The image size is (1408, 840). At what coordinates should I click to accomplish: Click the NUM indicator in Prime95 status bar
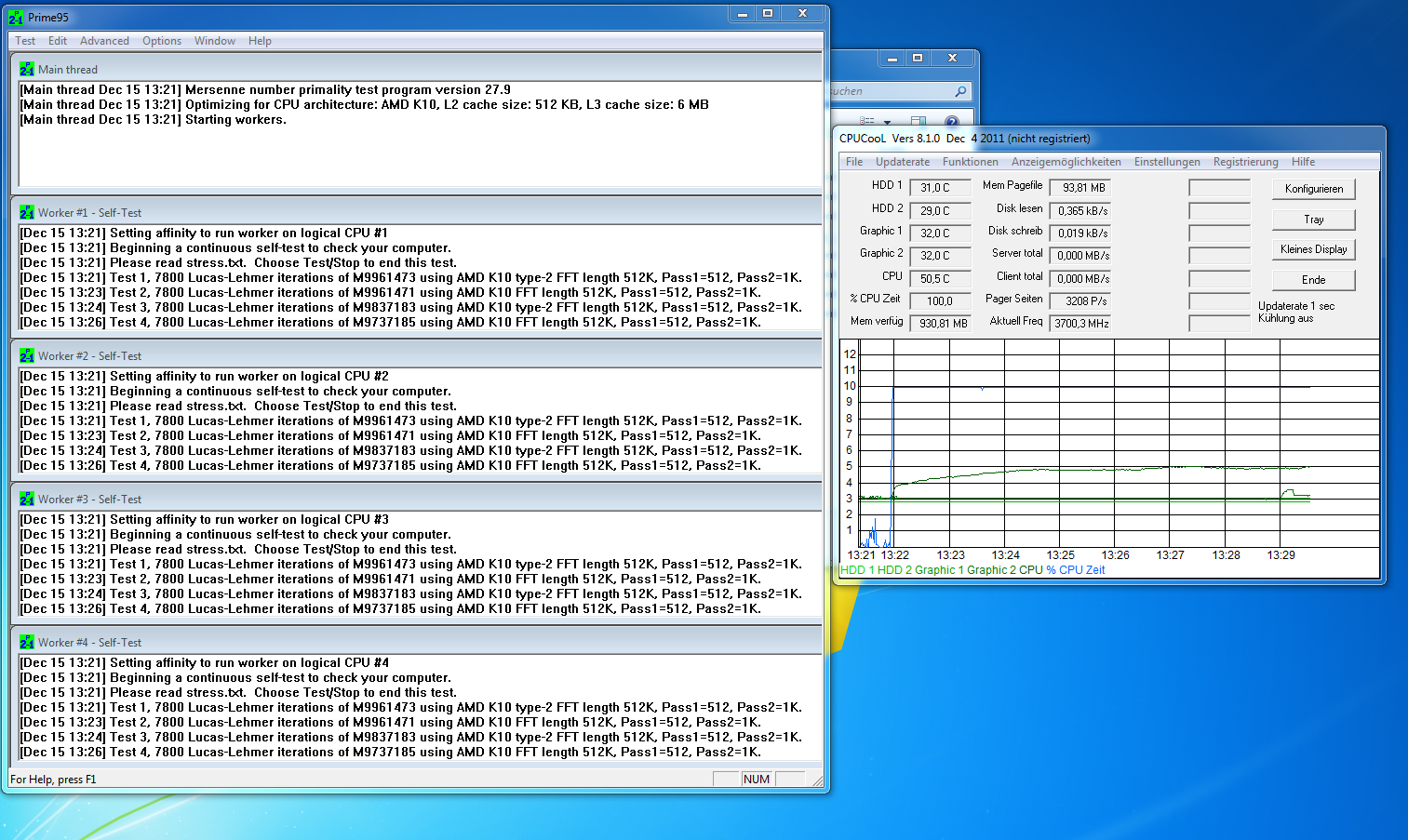[757, 780]
